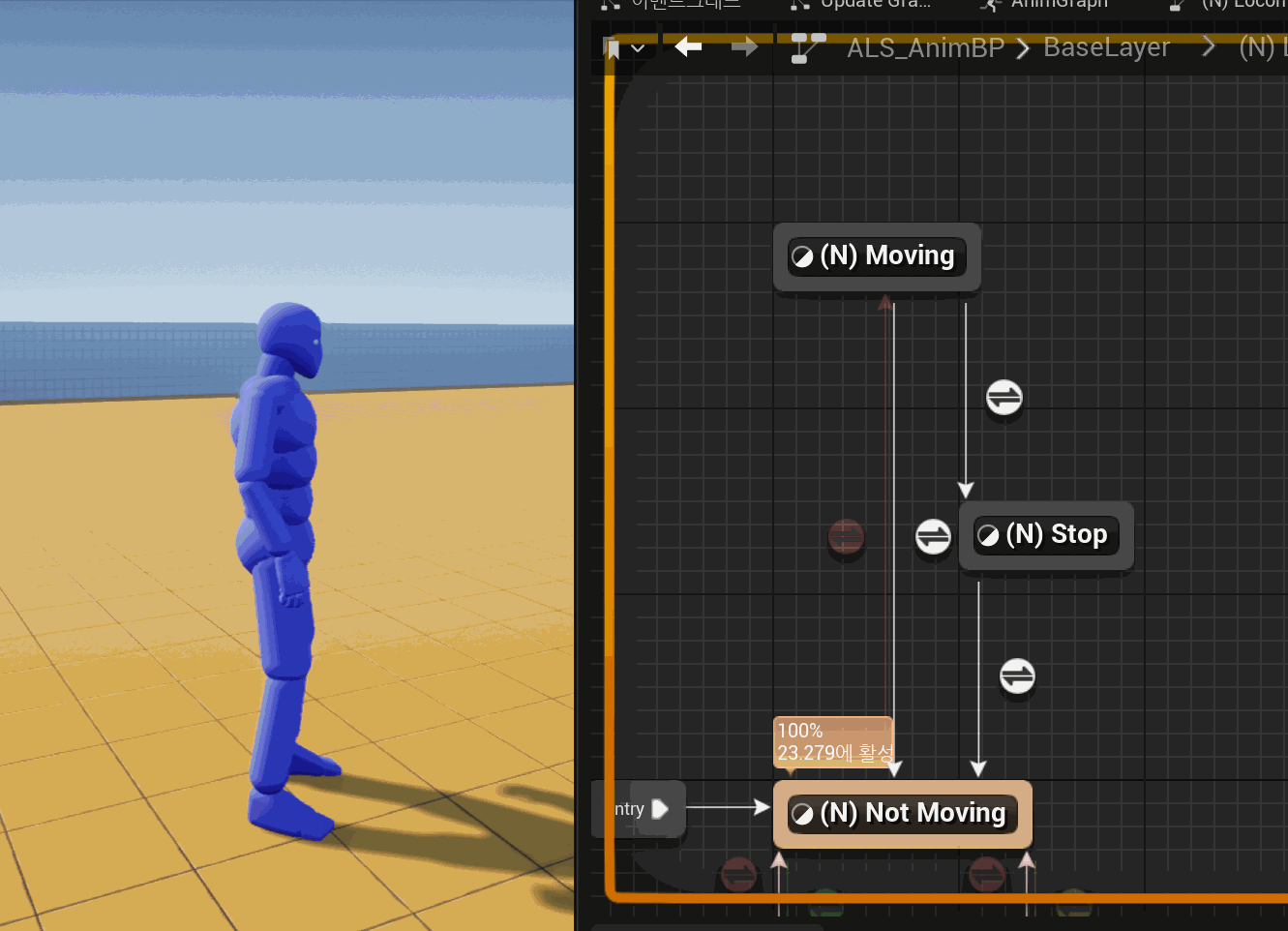Go to BaseLayer in breadcrumb

point(1106,47)
